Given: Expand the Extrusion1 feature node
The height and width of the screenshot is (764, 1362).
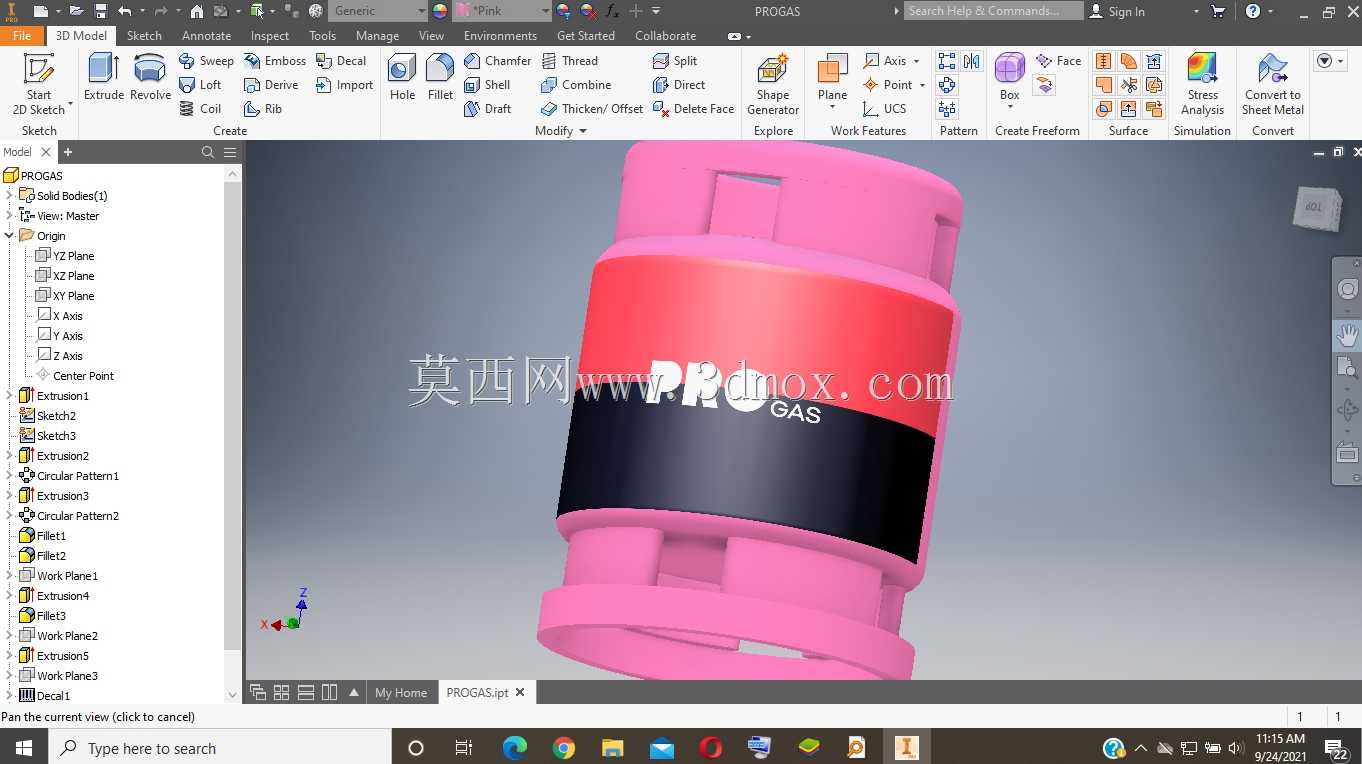Looking at the screenshot, I should click(x=9, y=396).
